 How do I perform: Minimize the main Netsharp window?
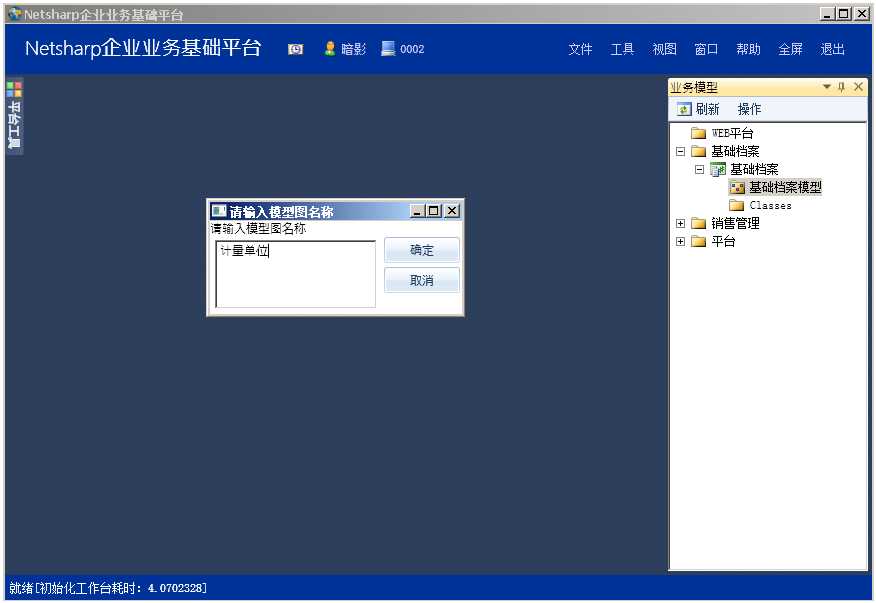coord(827,13)
